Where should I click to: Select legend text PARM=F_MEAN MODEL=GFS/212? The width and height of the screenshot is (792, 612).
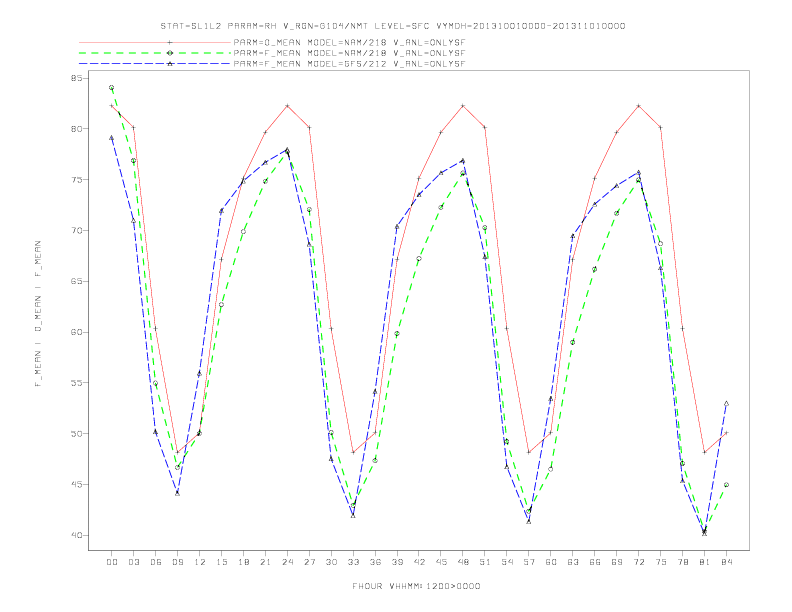pos(310,64)
